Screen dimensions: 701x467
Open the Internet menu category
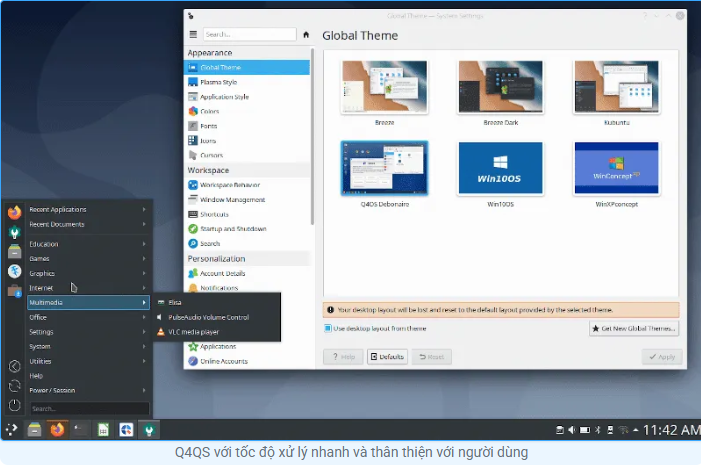click(x=88, y=288)
